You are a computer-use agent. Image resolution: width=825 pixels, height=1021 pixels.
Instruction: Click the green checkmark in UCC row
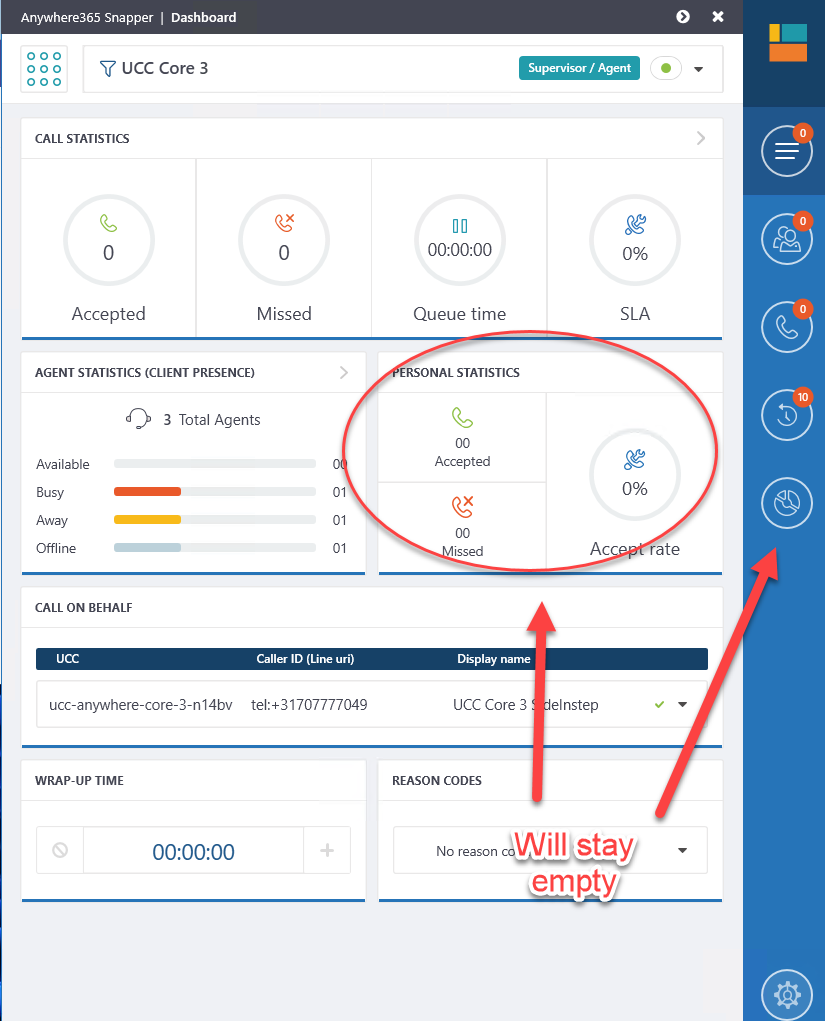click(660, 705)
